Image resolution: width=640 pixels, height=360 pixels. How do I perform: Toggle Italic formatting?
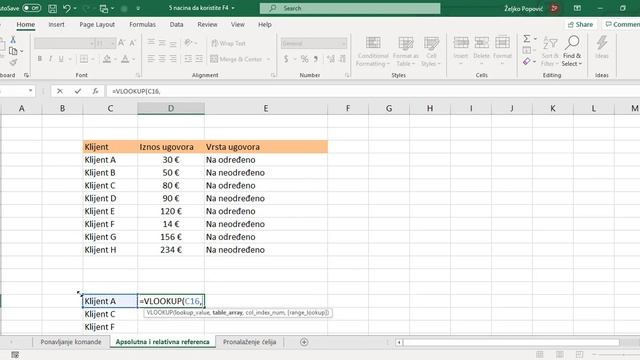tap(50, 59)
